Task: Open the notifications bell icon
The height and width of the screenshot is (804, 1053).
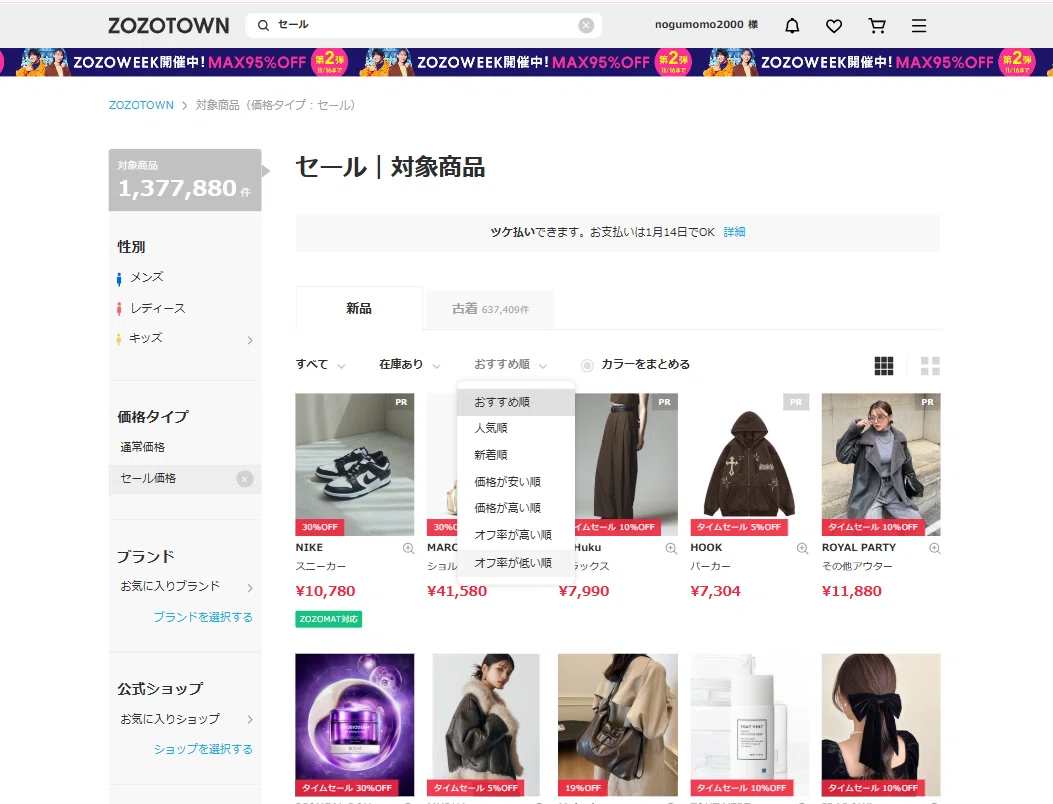Action: pos(792,26)
